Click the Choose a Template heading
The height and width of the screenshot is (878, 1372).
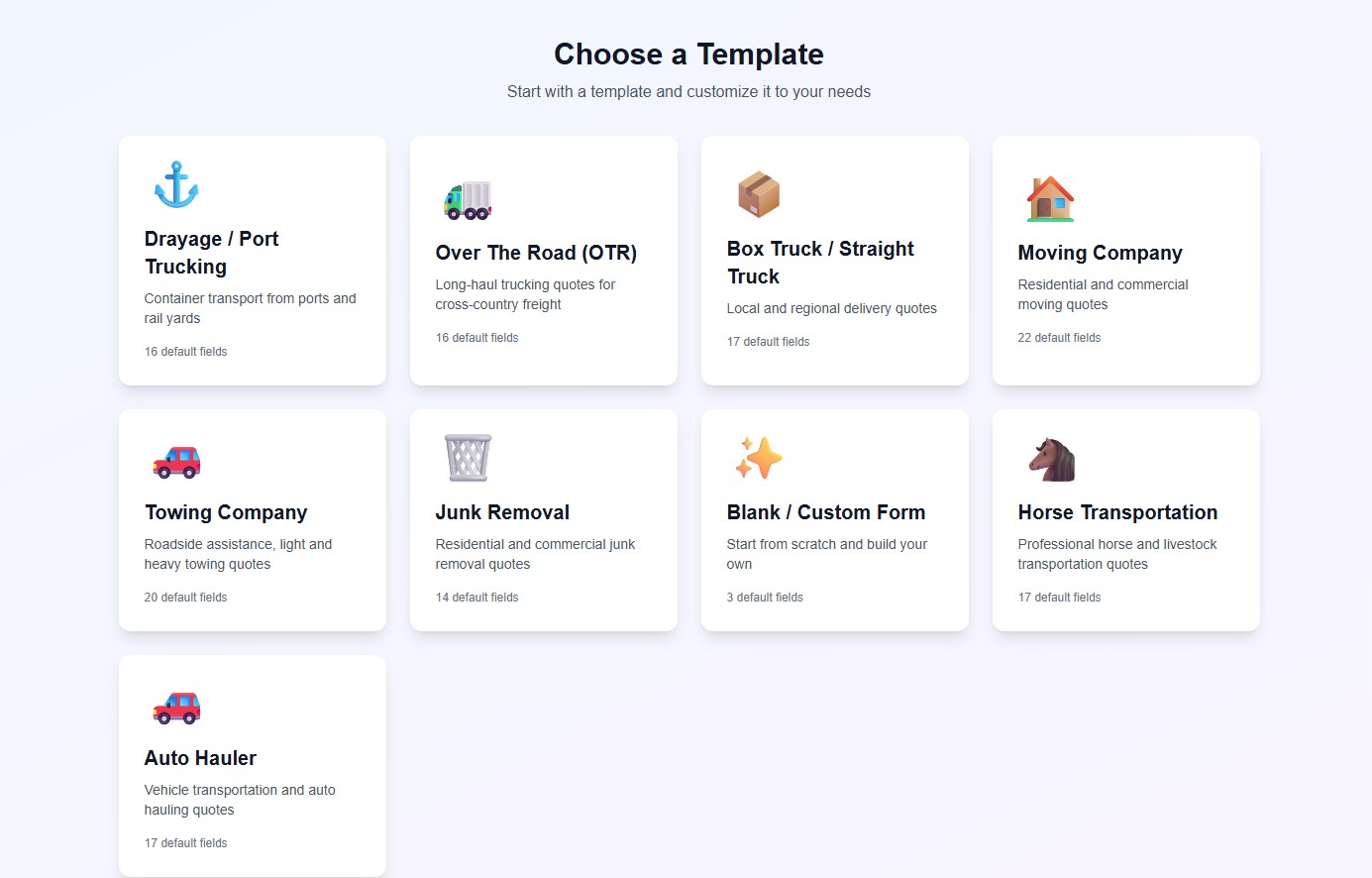coord(687,54)
